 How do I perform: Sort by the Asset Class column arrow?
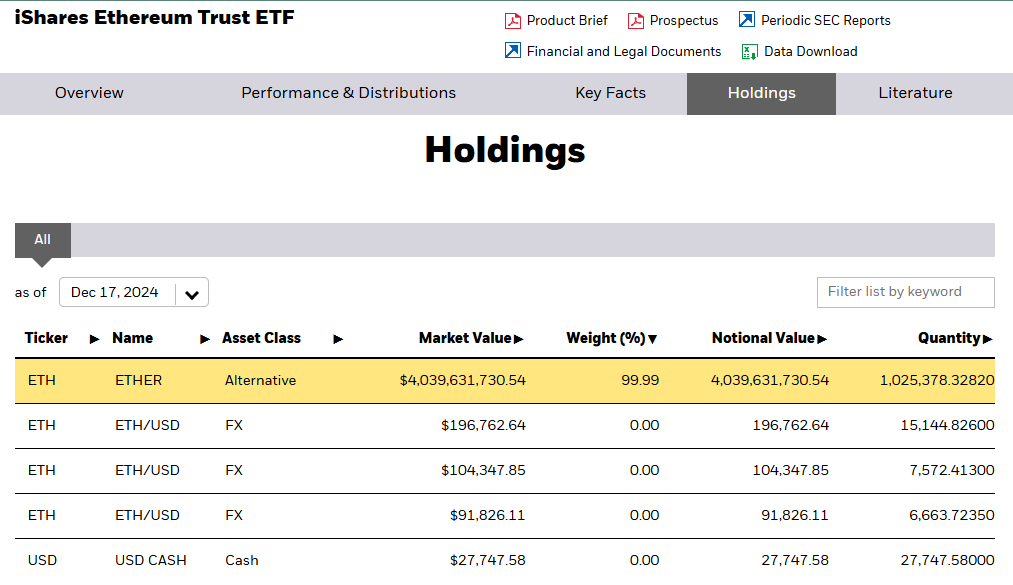pyautogui.click(x=338, y=339)
